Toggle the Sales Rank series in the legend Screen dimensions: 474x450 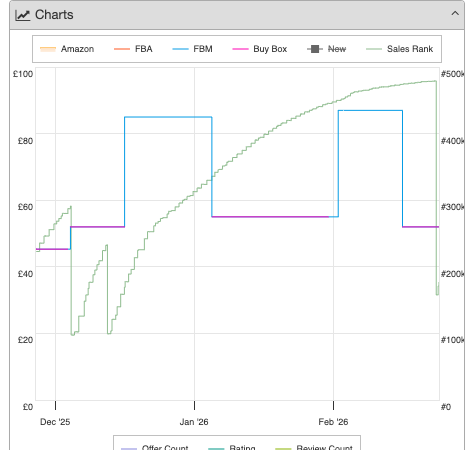(x=400, y=49)
